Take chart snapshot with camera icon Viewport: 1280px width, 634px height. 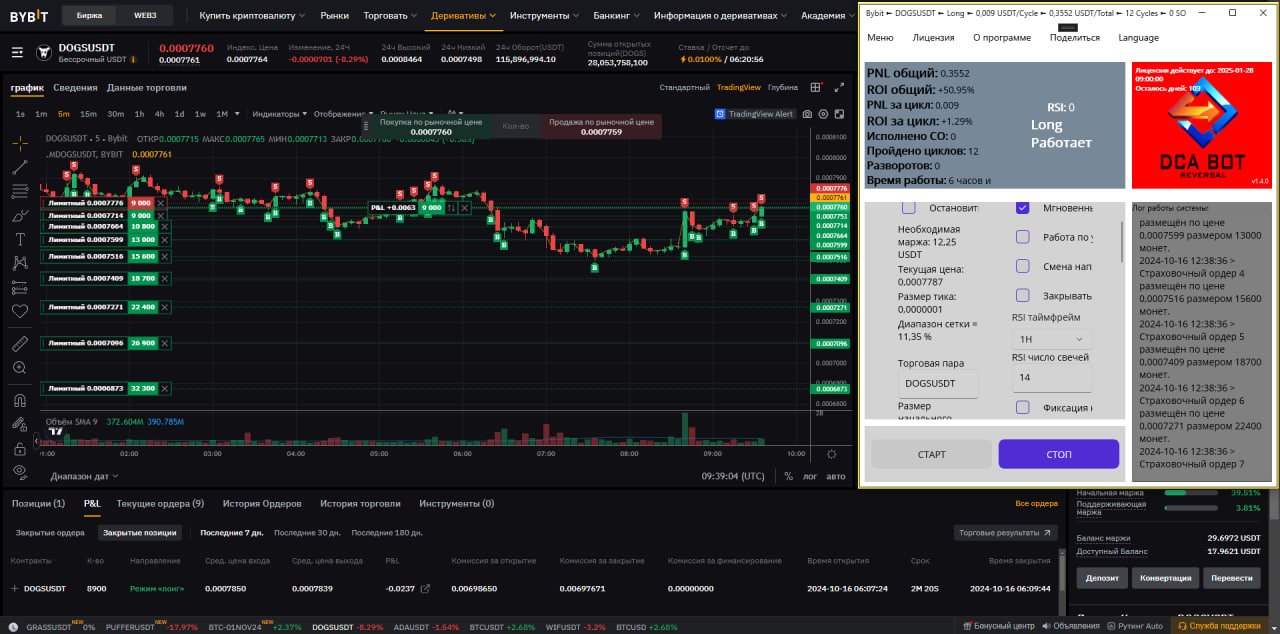808,114
